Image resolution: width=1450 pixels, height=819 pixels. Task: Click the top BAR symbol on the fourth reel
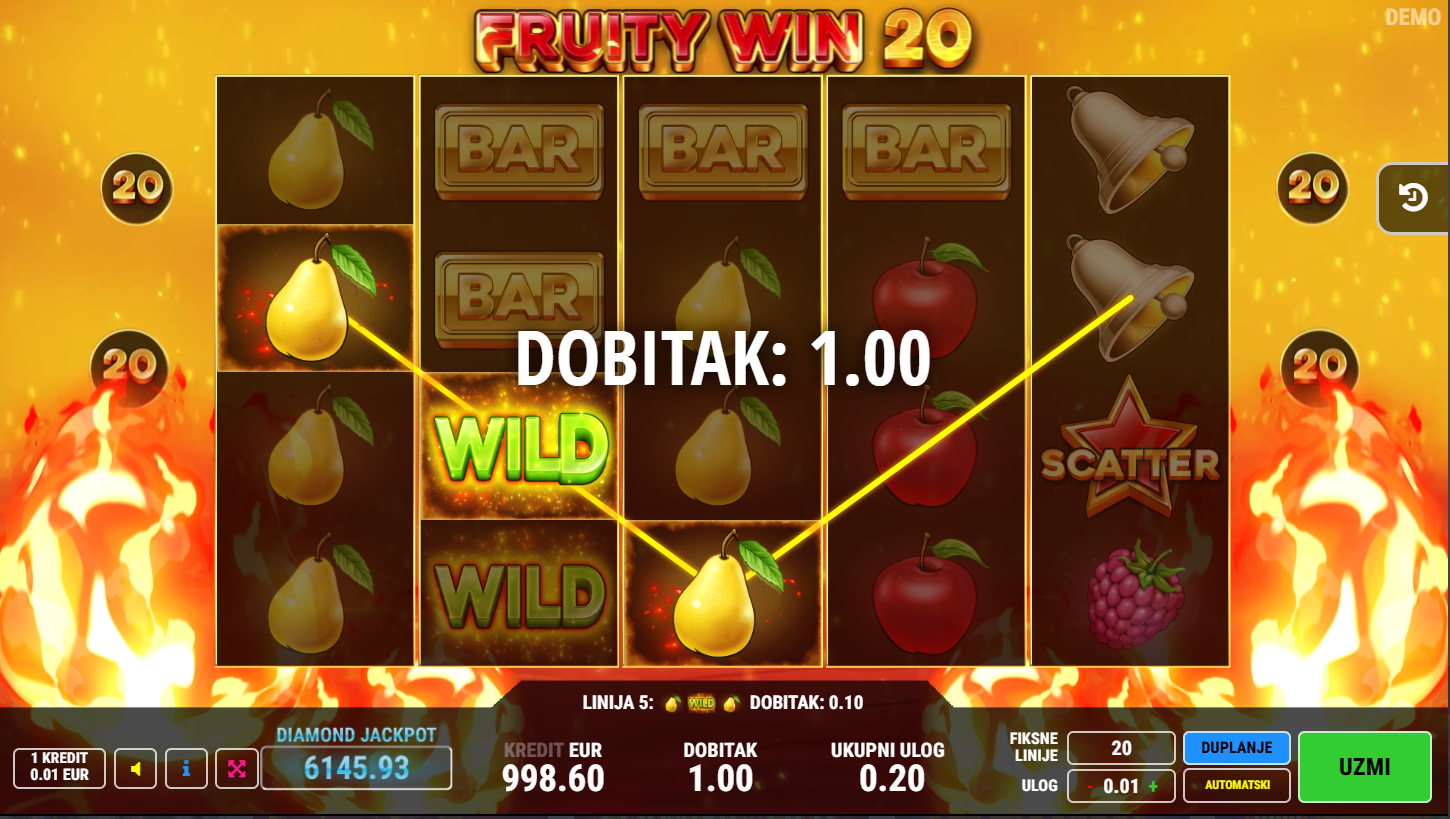925,150
